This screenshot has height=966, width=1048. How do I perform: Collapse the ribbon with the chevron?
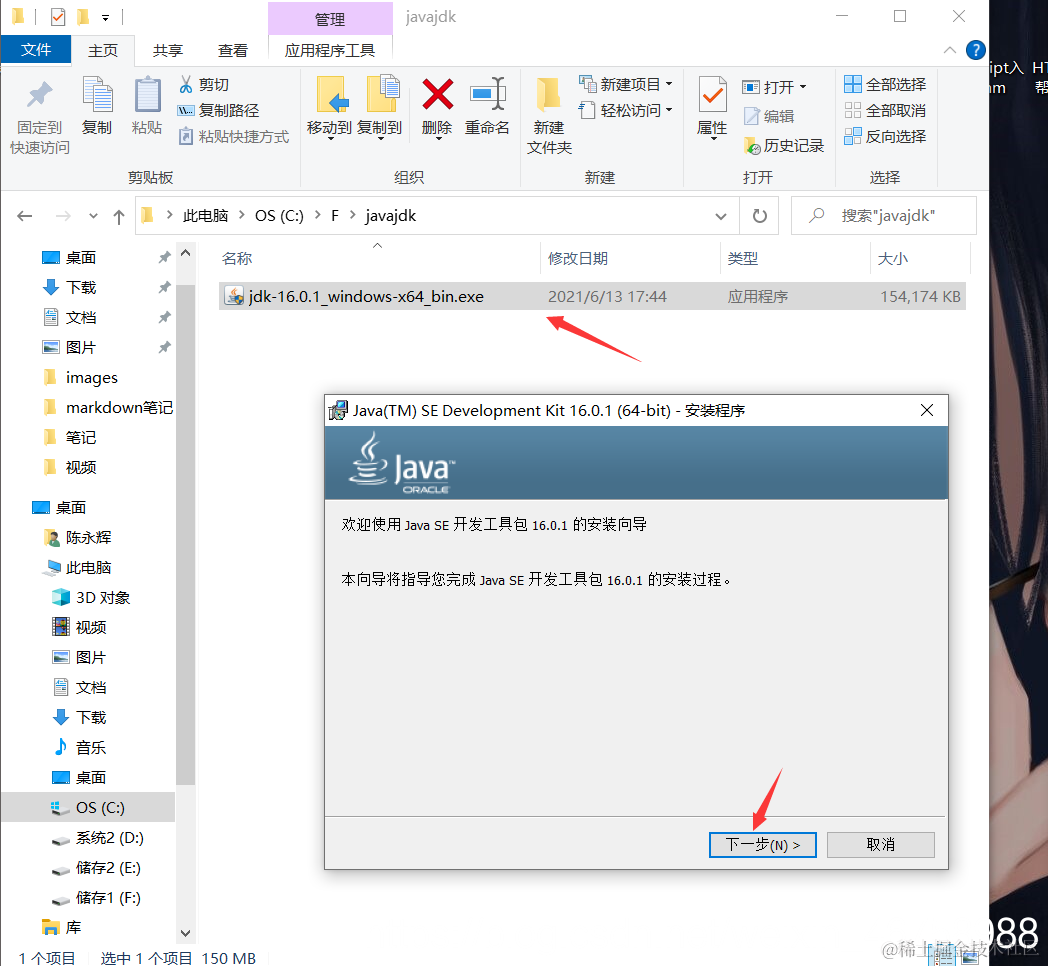(949, 50)
